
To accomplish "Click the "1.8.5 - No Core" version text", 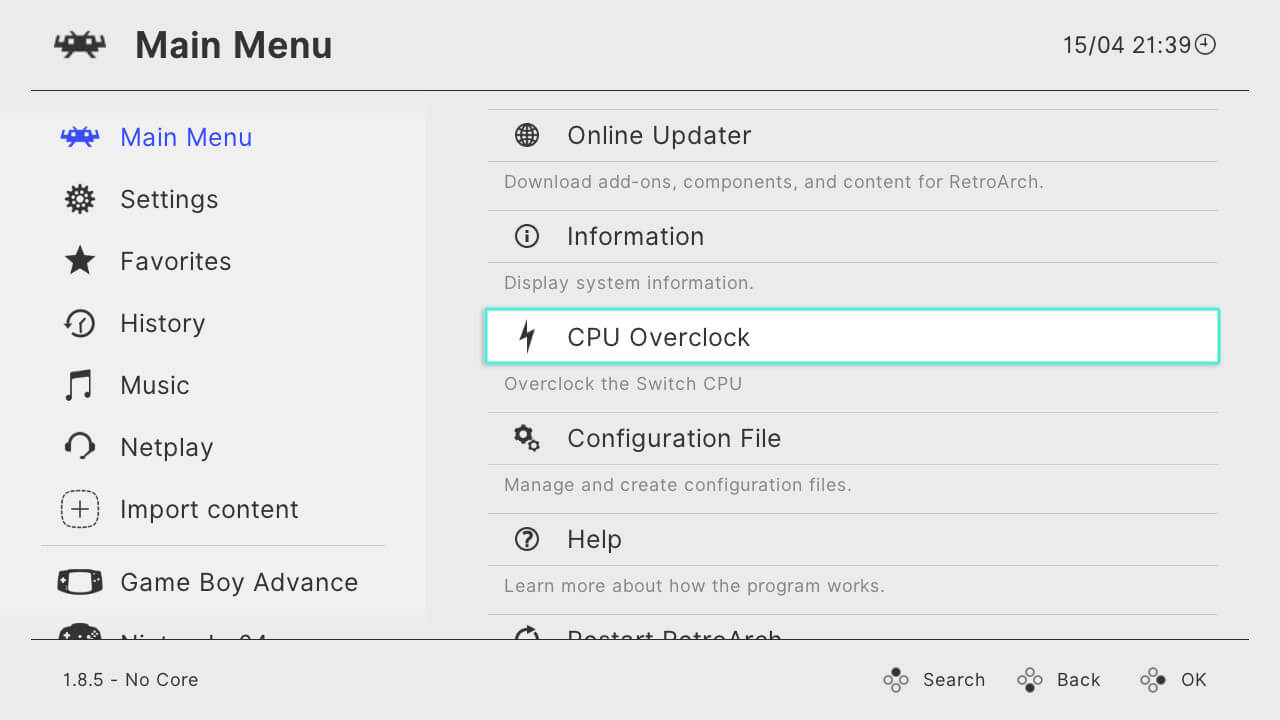I will pyautogui.click(x=131, y=680).
